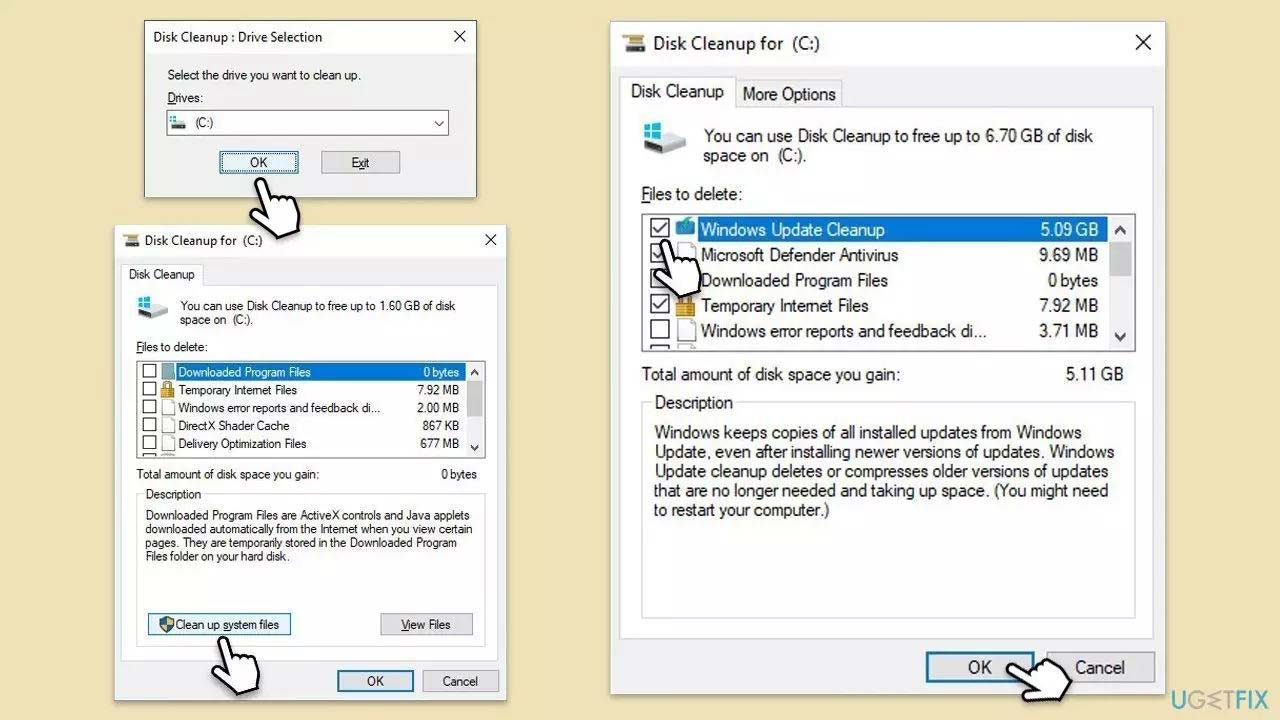This screenshot has width=1280, height=720.
Task: Select the Disk Cleanup tab
Action: pos(677,91)
